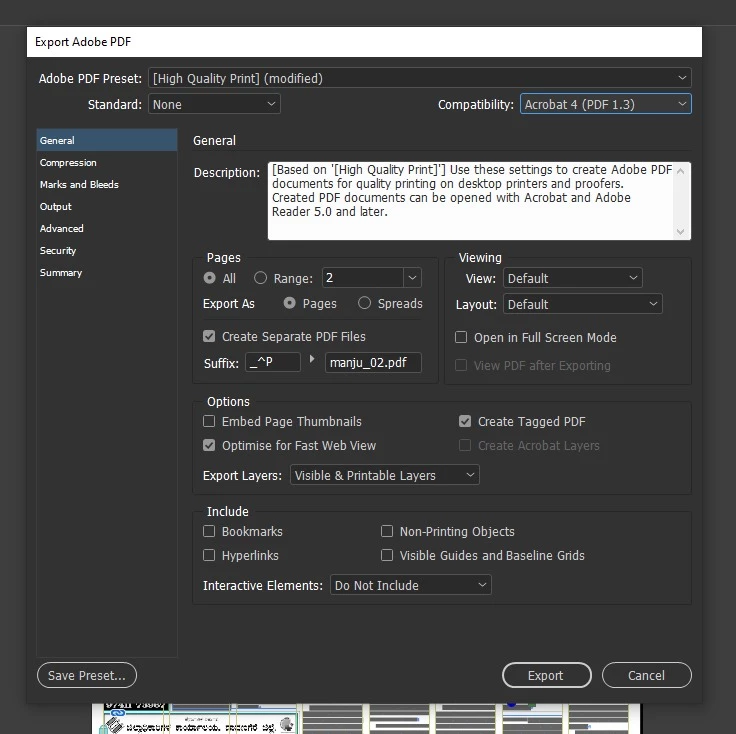736x734 pixels.
Task: Uncheck Optimise for Fast Web View
Action: (x=209, y=445)
